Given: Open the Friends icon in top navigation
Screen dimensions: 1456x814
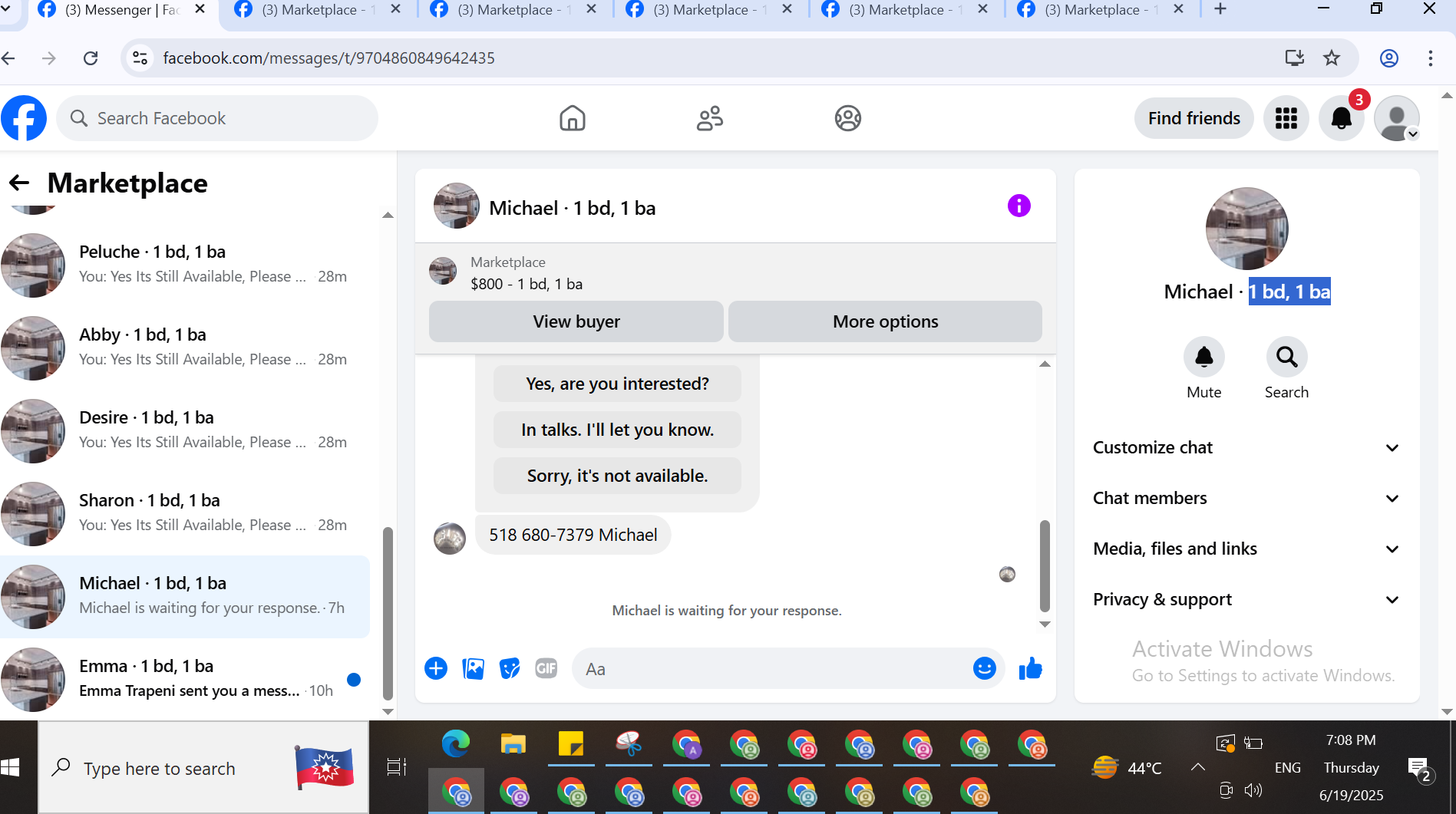Looking at the screenshot, I should 710,118.
